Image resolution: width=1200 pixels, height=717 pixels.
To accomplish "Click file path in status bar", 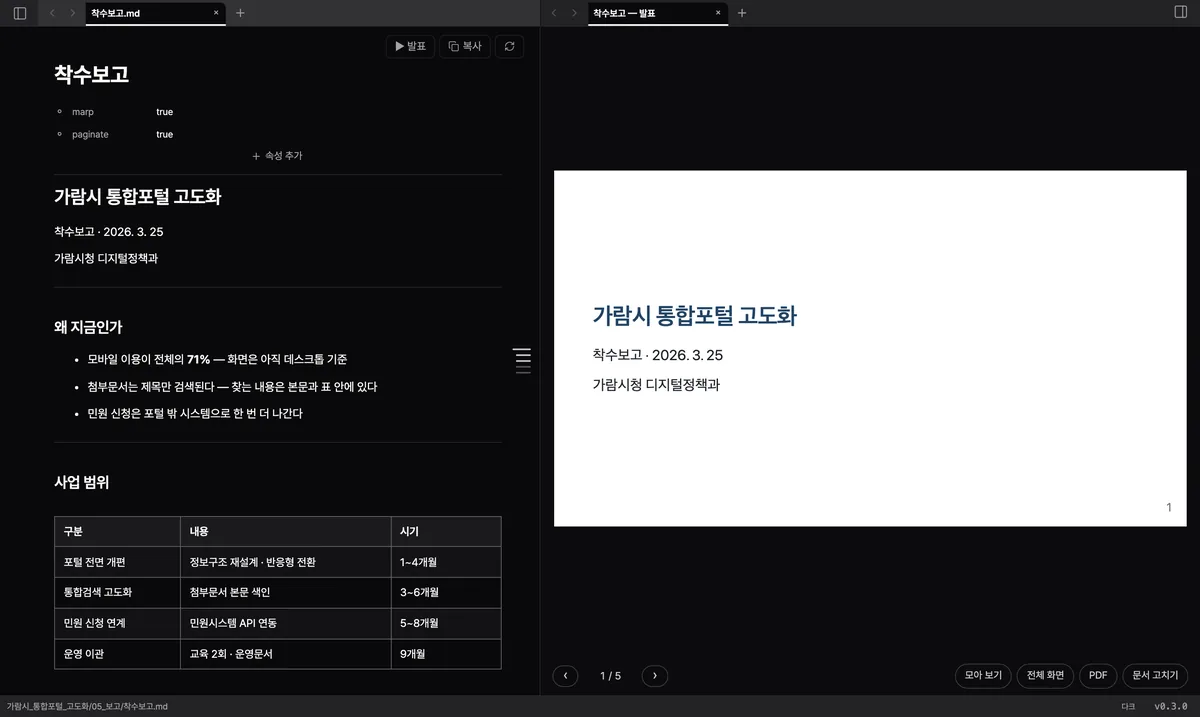I will coord(87,706).
